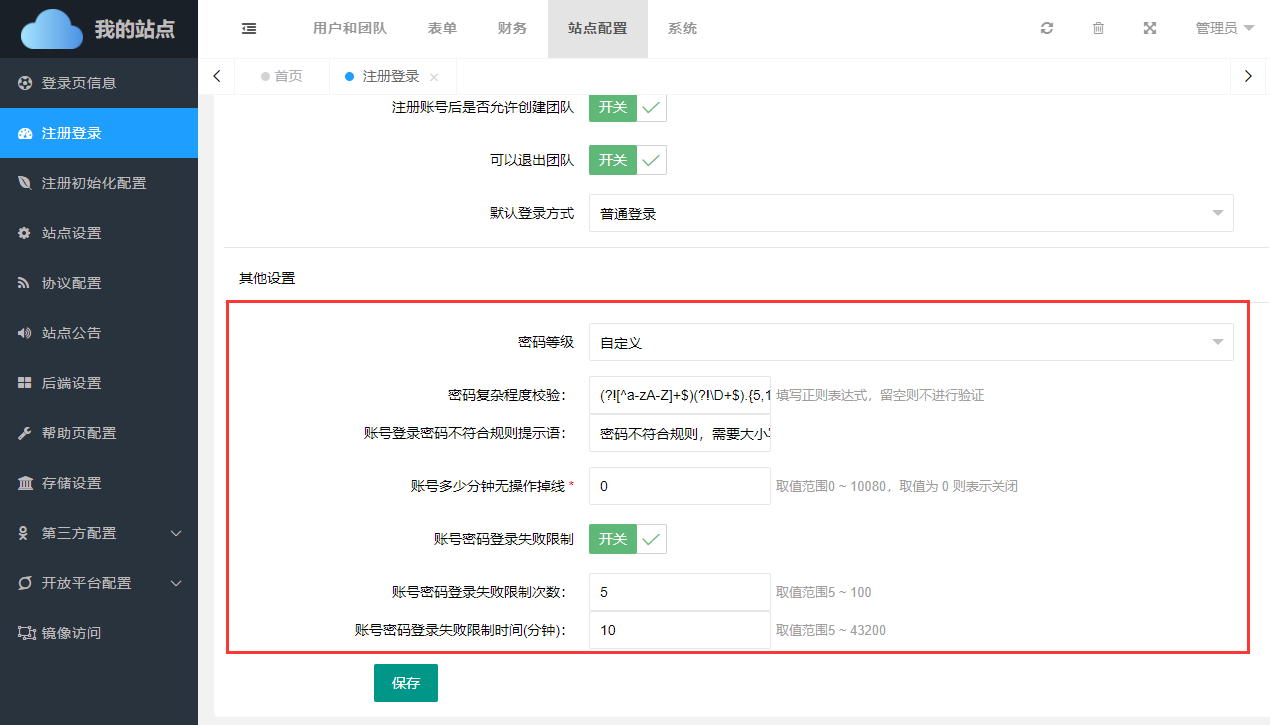This screenshot has width=1270, height=725.
Task: Switch to the 用户和团队 top menu
Action: pyautogui.click(x=350, y=29)
